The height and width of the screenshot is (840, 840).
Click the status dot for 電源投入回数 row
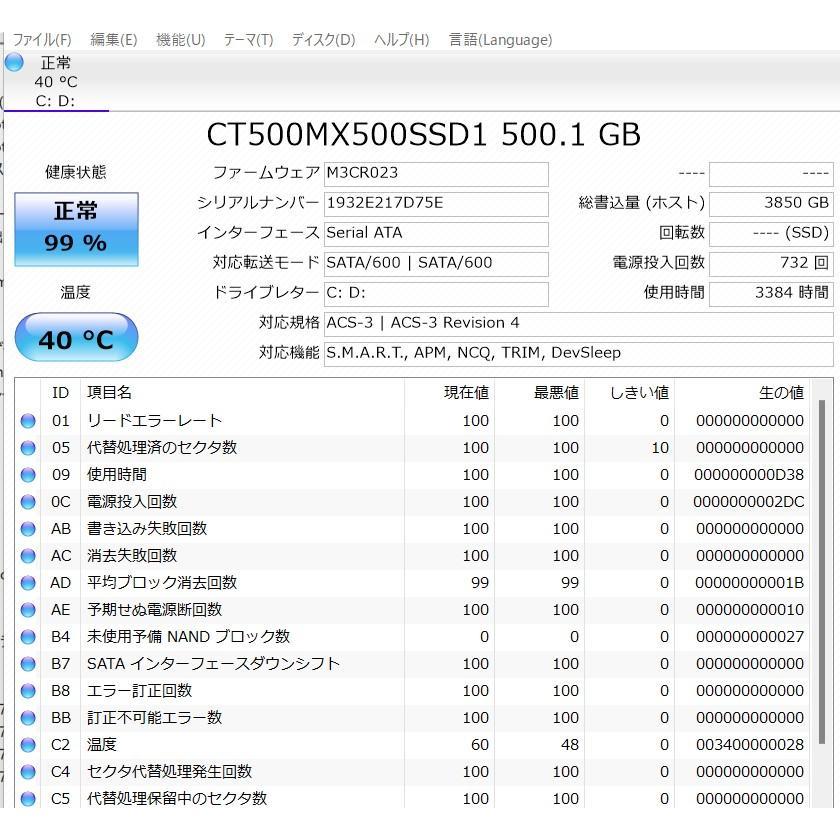pyautogui.click(x=28, y=501)
